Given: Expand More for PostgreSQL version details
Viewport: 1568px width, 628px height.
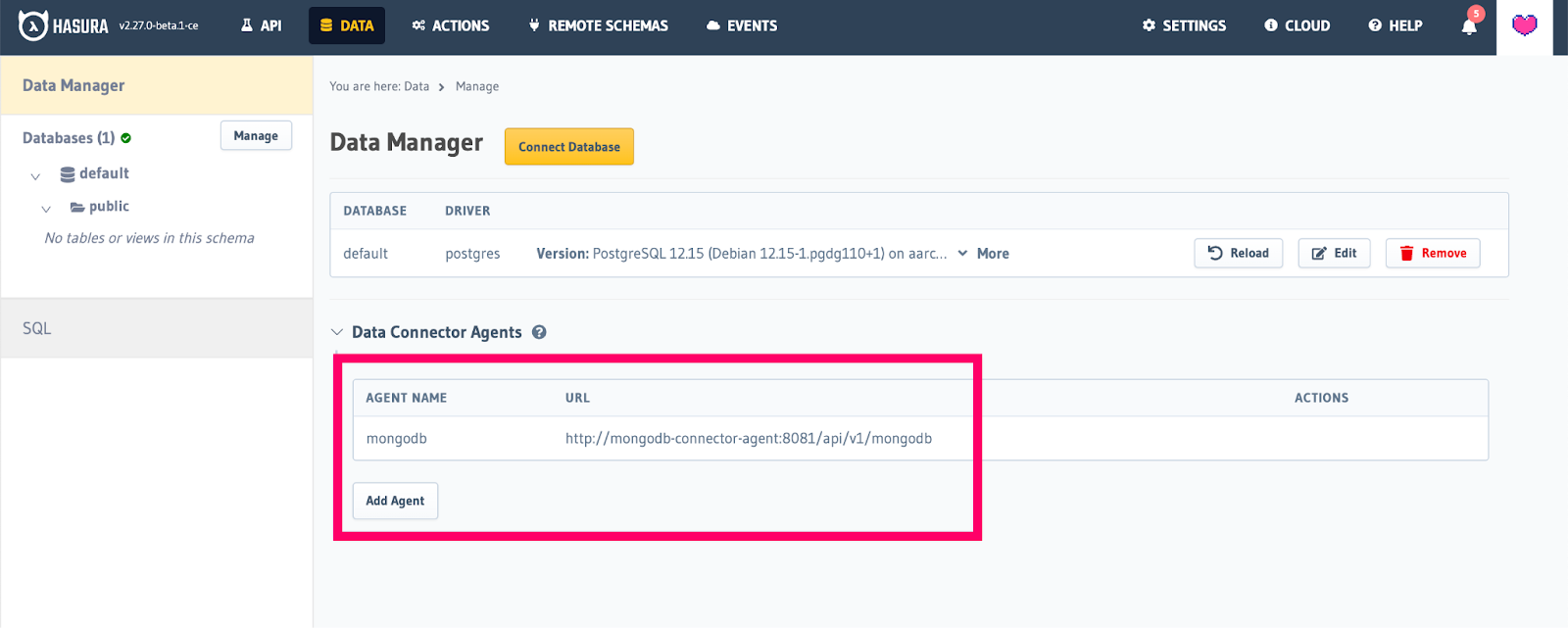Looking at the screenshot, I should click(984, 254).
